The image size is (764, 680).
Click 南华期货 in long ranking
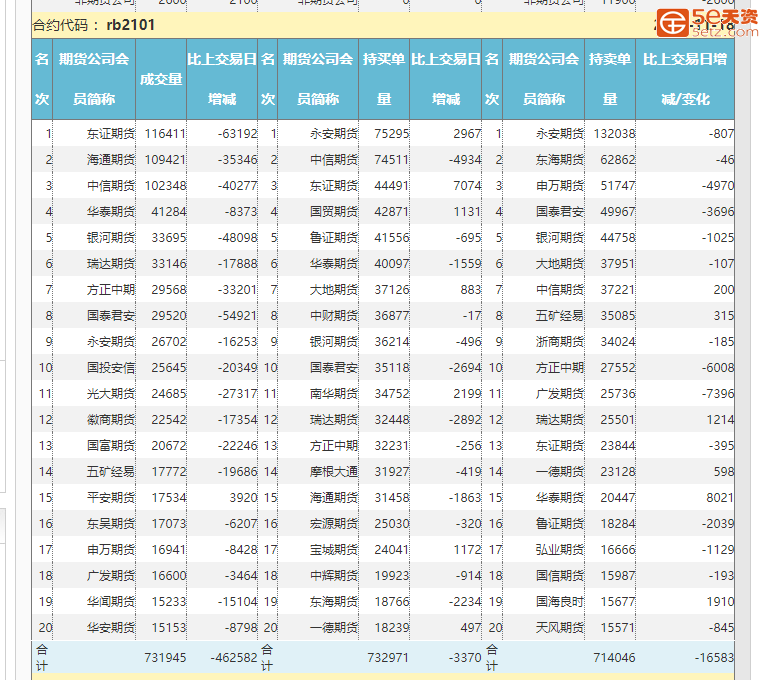(334, 394)
